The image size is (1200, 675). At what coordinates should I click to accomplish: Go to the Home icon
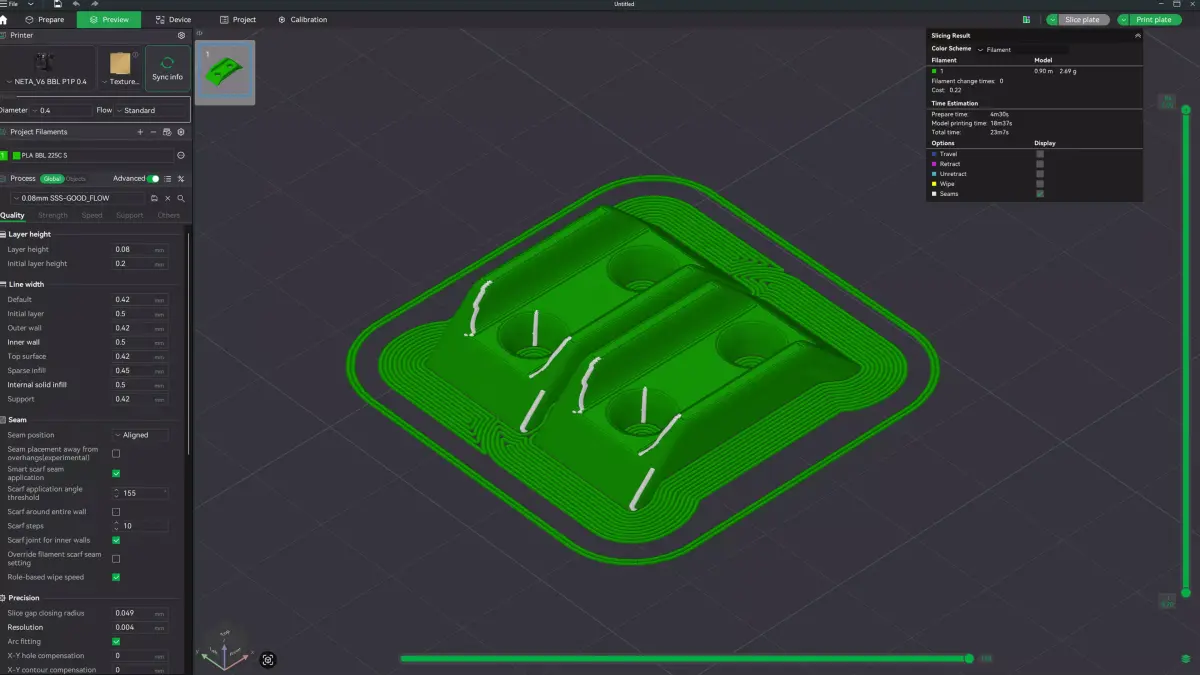[x=4, y=19]
